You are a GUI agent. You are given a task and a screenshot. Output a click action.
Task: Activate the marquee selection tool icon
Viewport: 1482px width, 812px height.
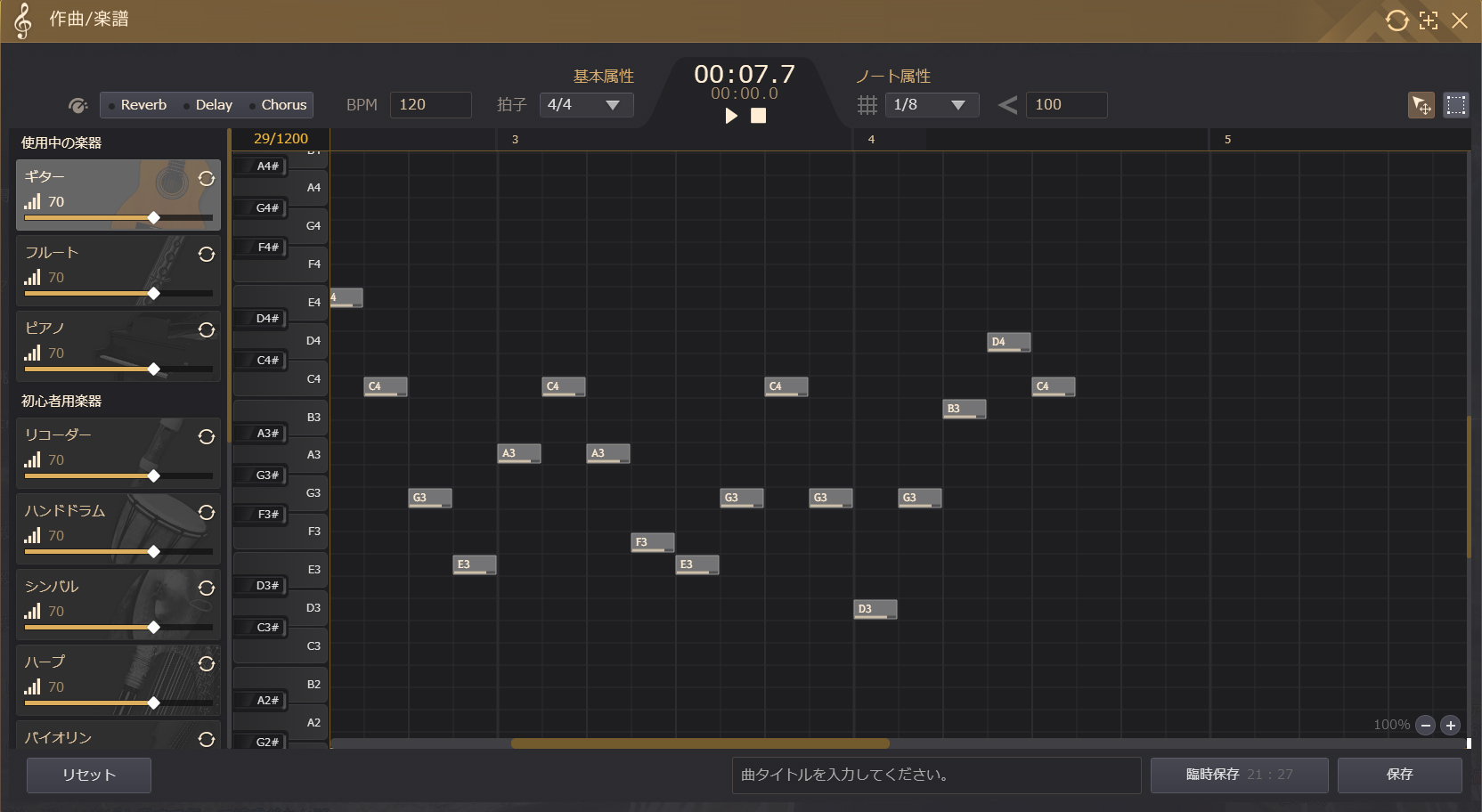(x=1456, y=105)
